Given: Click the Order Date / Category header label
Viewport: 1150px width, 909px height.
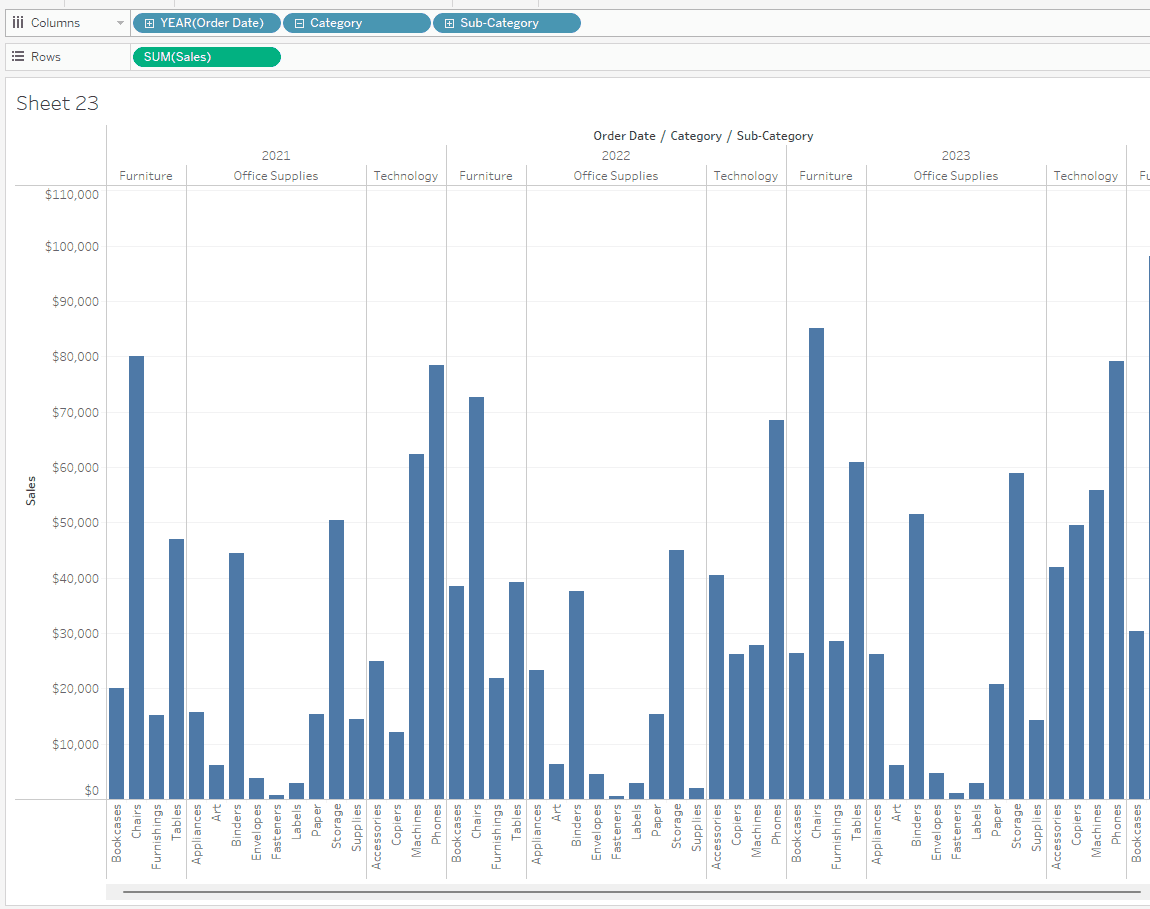Looking at the screenshot, I should (658, 136).
